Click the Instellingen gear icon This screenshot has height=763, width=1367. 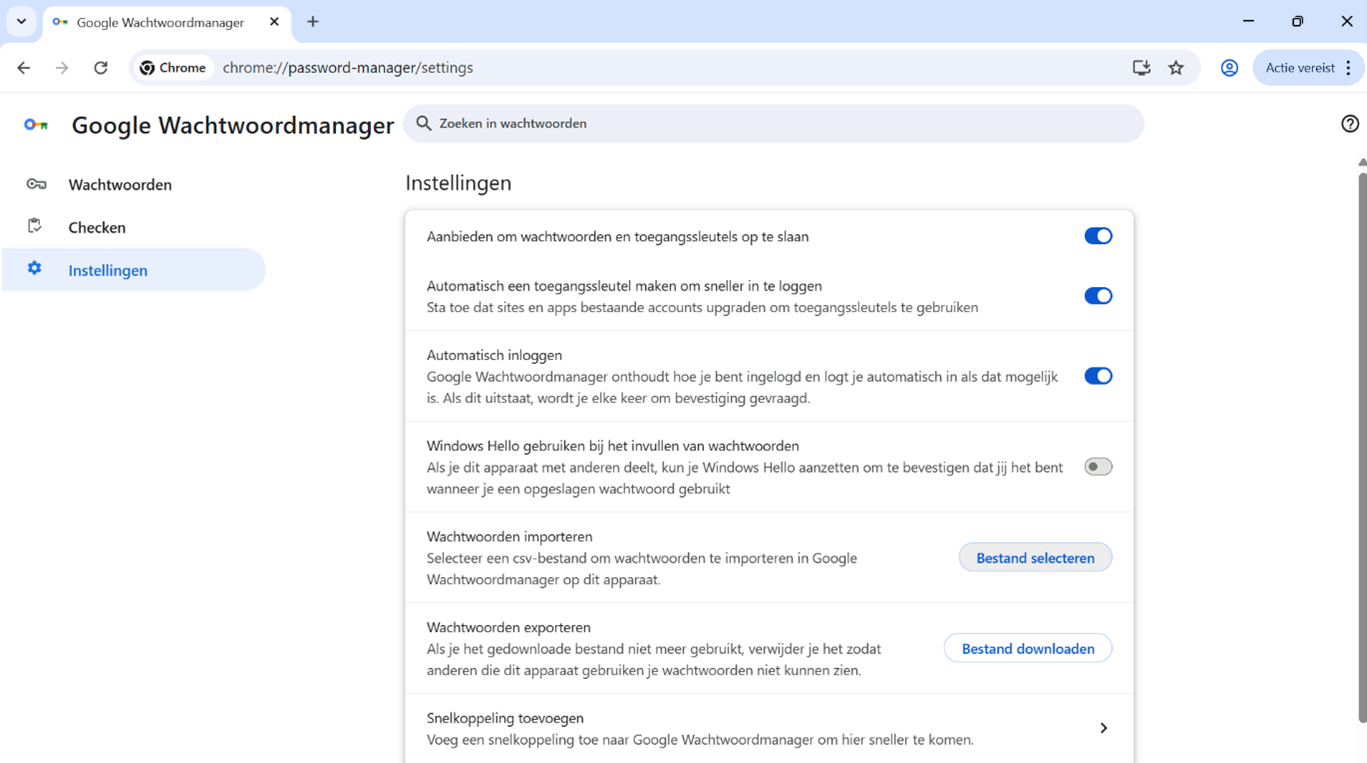click(x=34, y=269)
